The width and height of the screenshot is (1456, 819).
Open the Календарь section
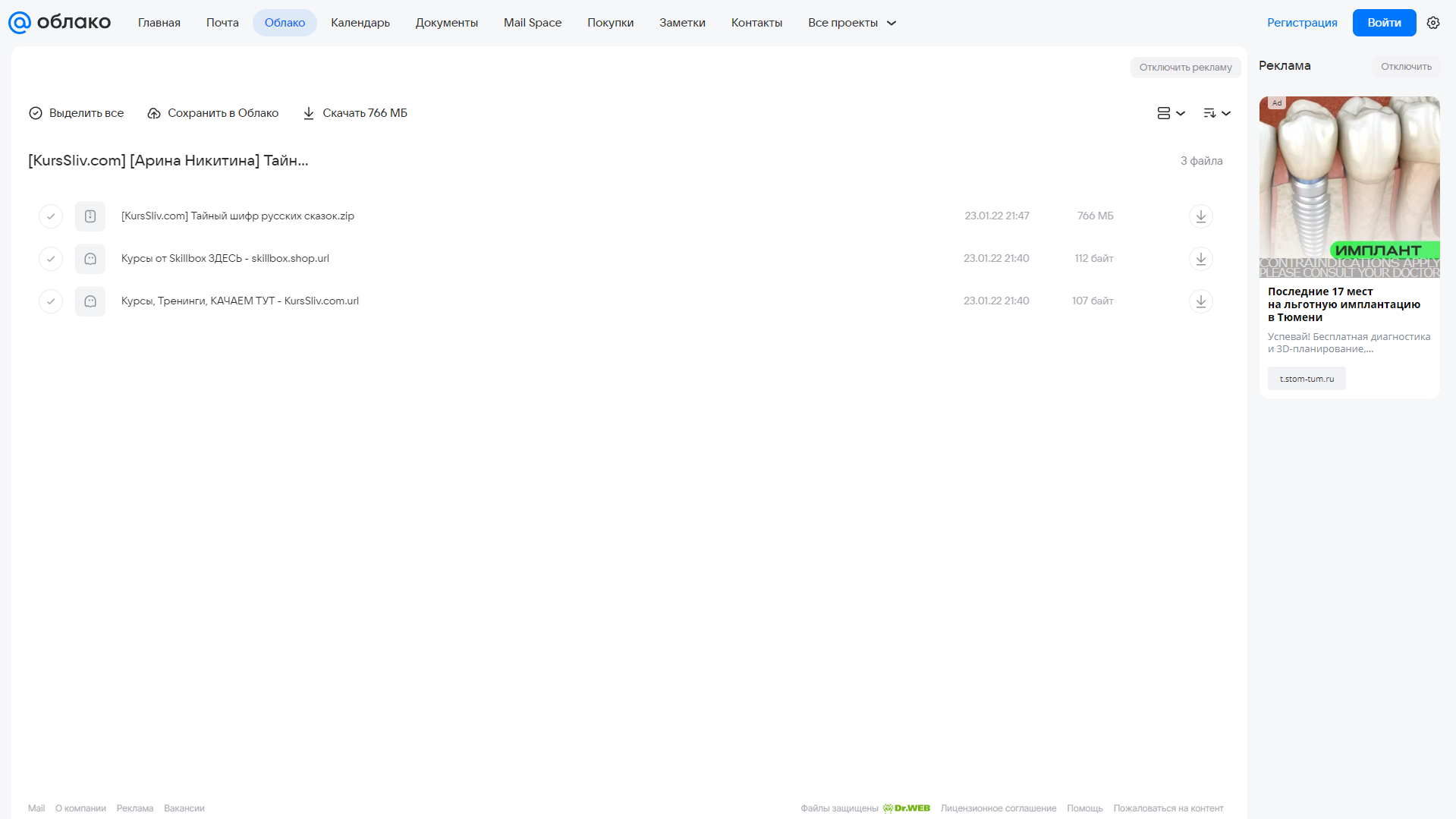pyautogui.click(x=360, y=23)
